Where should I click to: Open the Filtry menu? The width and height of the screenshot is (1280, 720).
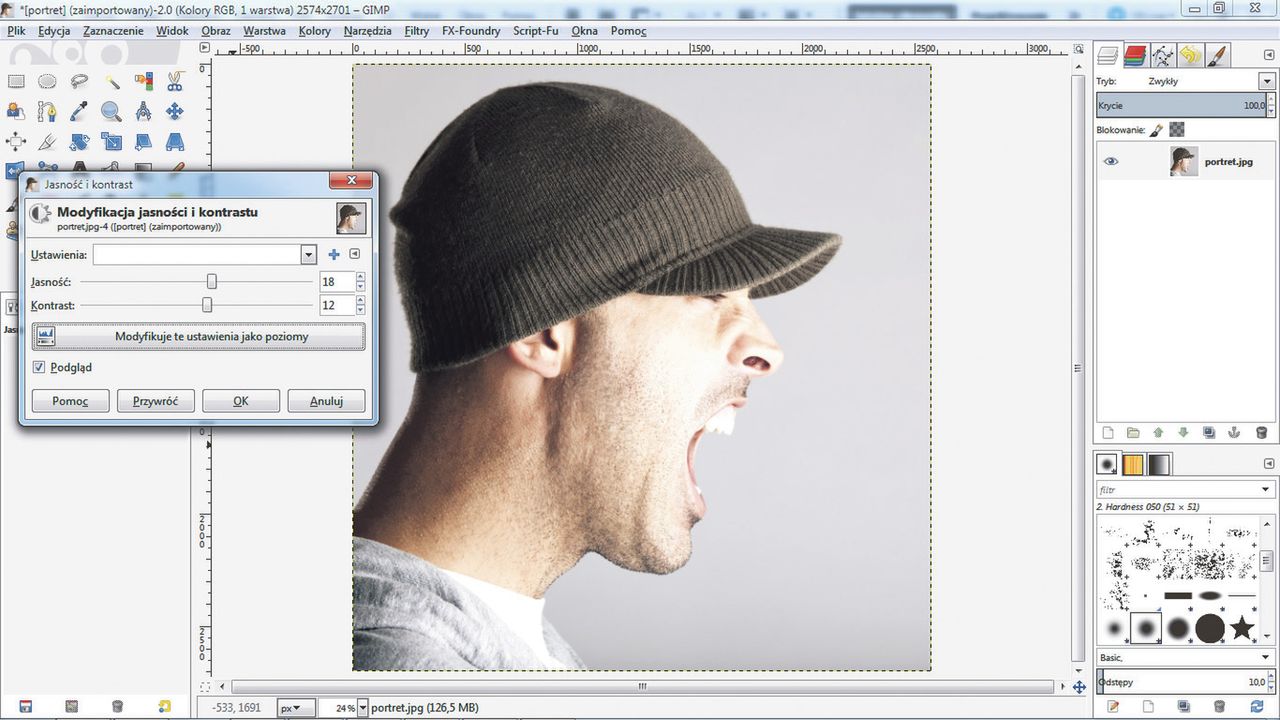(x=417, y=31)
